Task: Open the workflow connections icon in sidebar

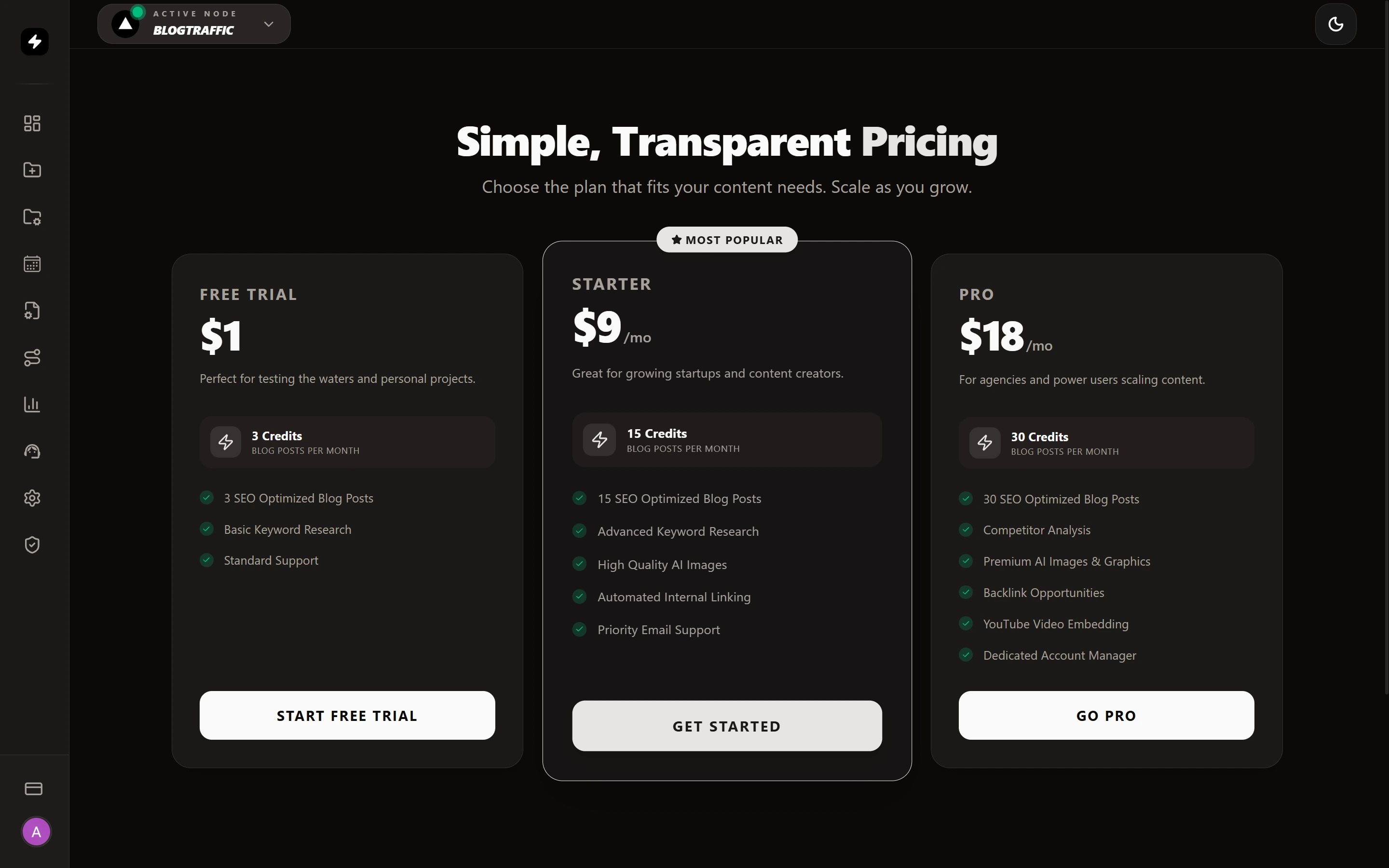Action: point(33,358)
